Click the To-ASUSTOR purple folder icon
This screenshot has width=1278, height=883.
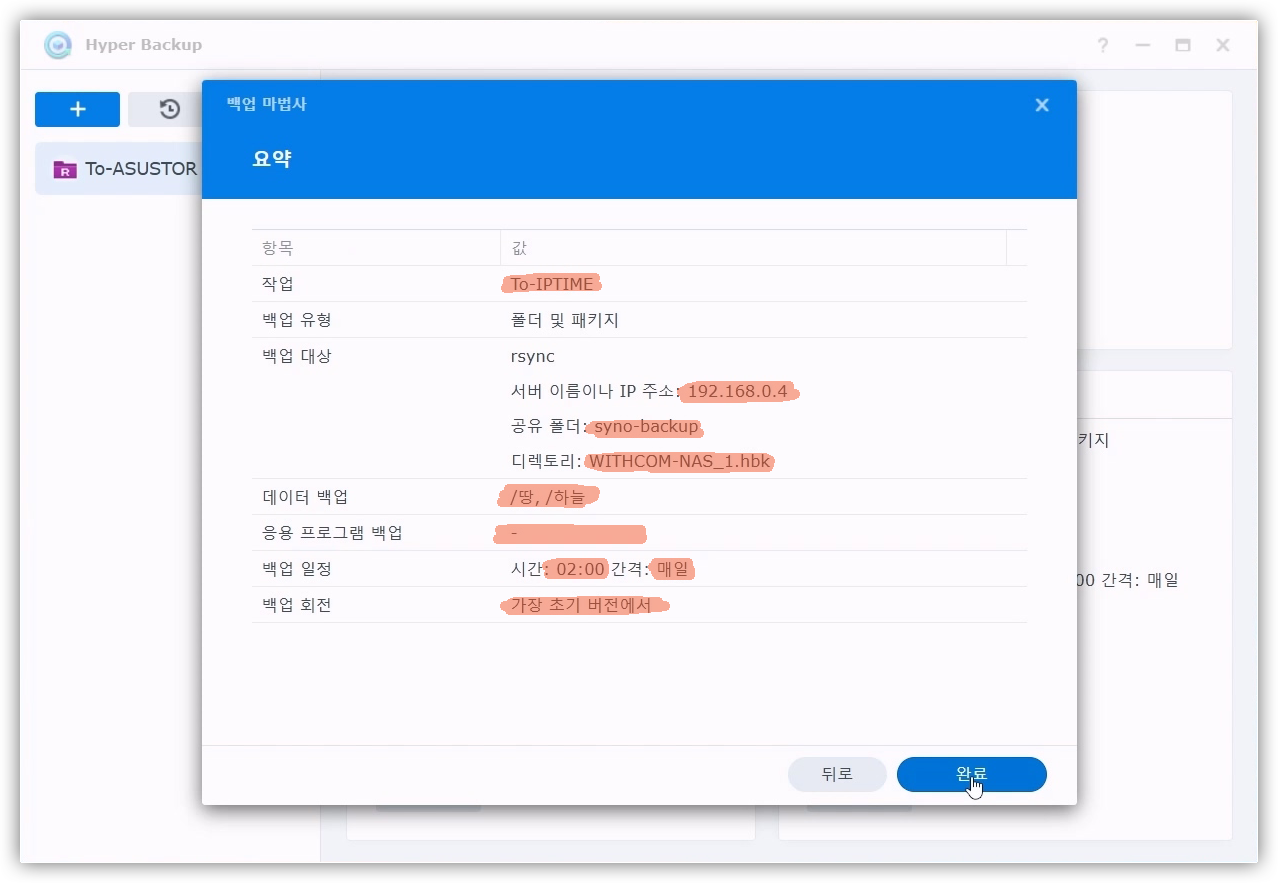(x=65, y=169)
